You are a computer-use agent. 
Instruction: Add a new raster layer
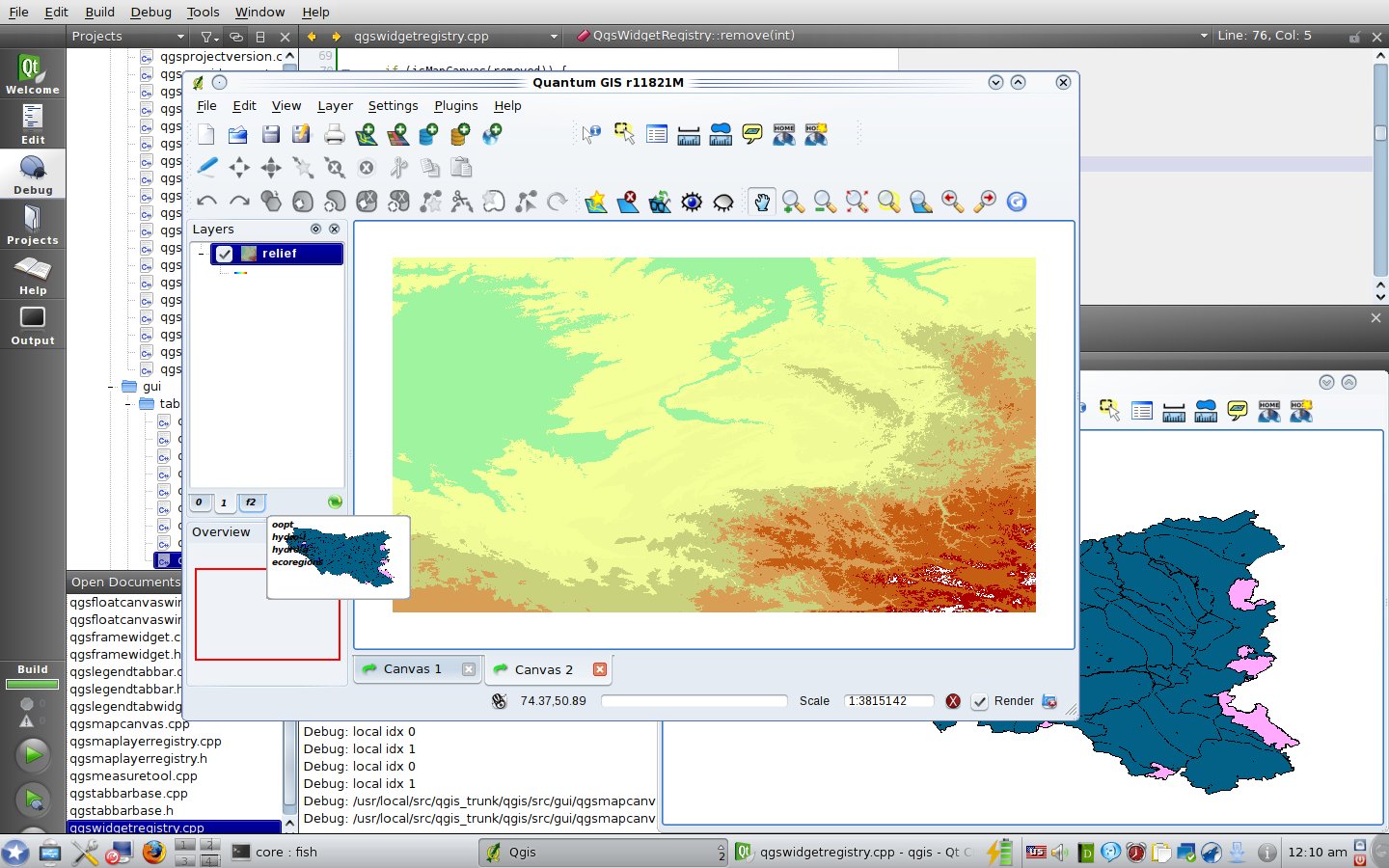pos(397,134)
